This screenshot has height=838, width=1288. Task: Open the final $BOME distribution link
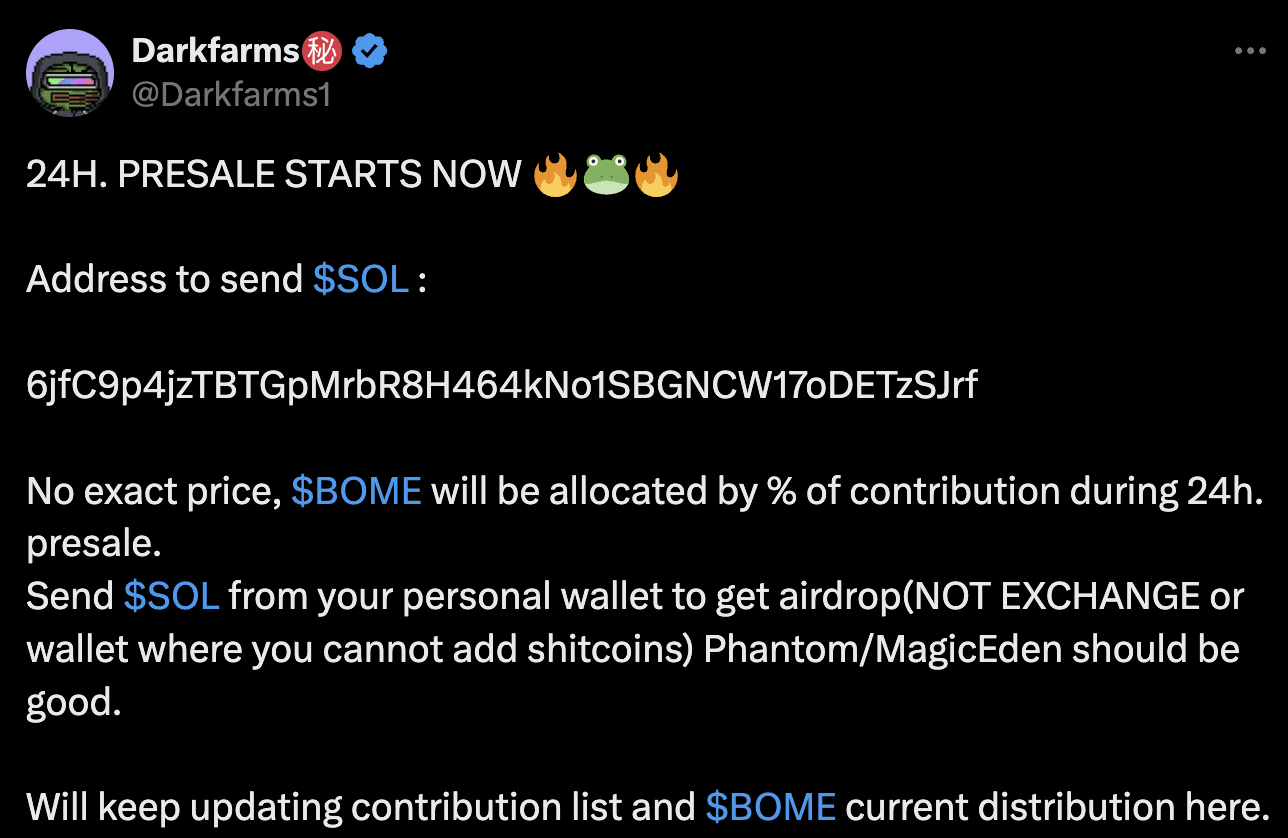tap(770, 806)
